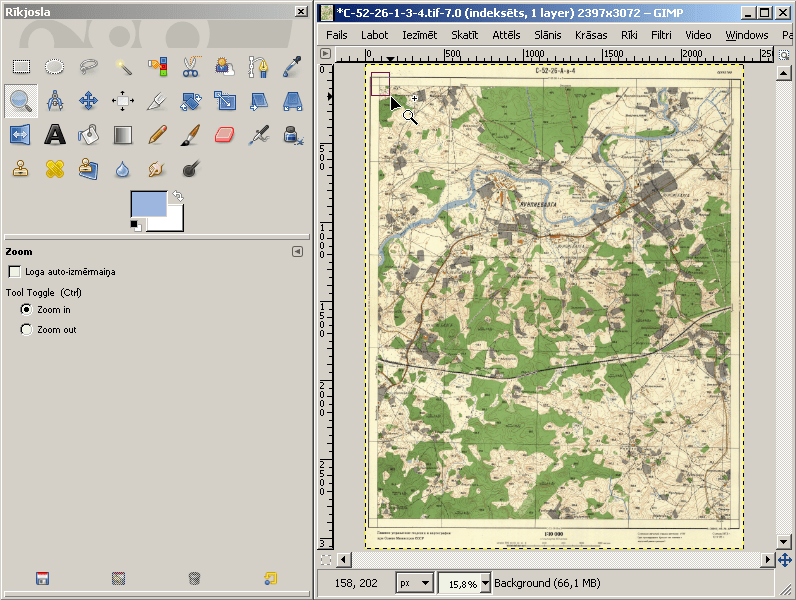Screen dimensions: 796x600
Task: Select the Fuzzy Select magic wand
Action: 122,66
